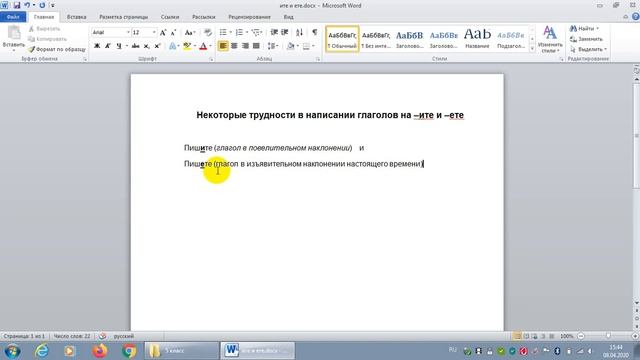
Task: Apply numbered list
Action: tap(239, 32)
